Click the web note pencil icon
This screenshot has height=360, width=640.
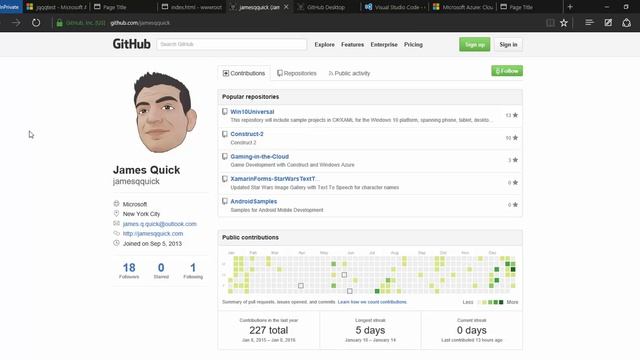pyautogui.click(x=608, y=22)
